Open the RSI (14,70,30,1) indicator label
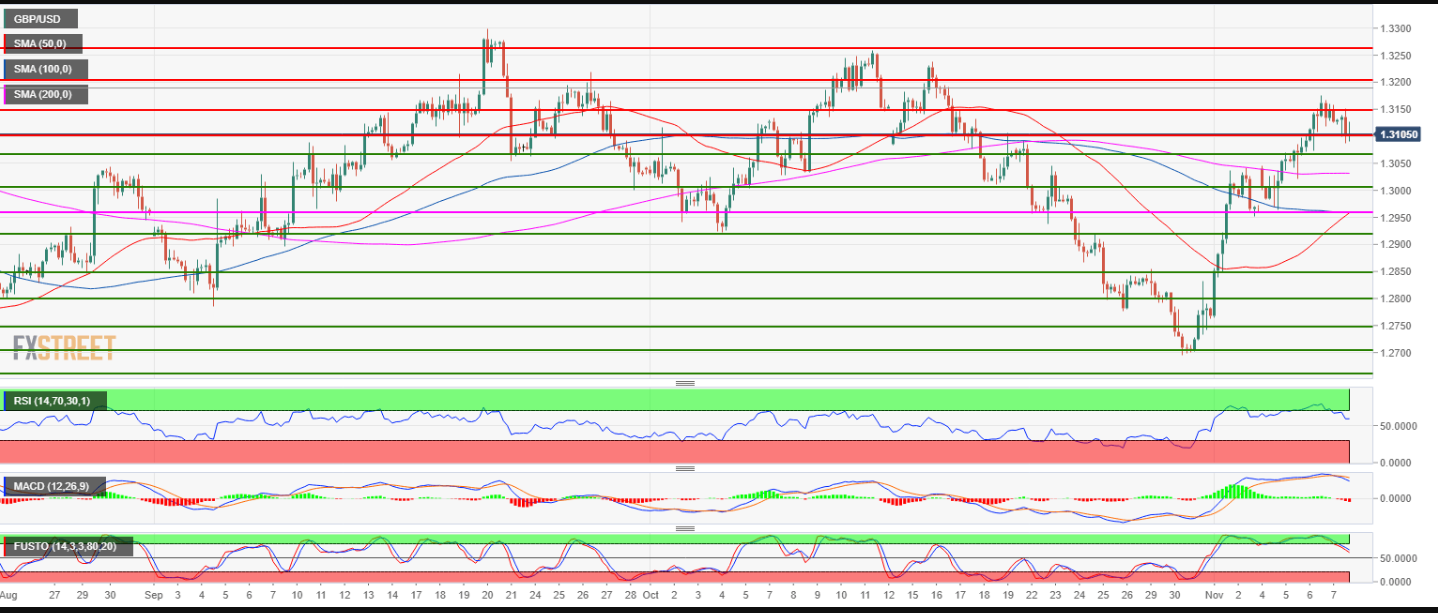Viewport: 1438px width, 613px height. [x=53, y=401]
